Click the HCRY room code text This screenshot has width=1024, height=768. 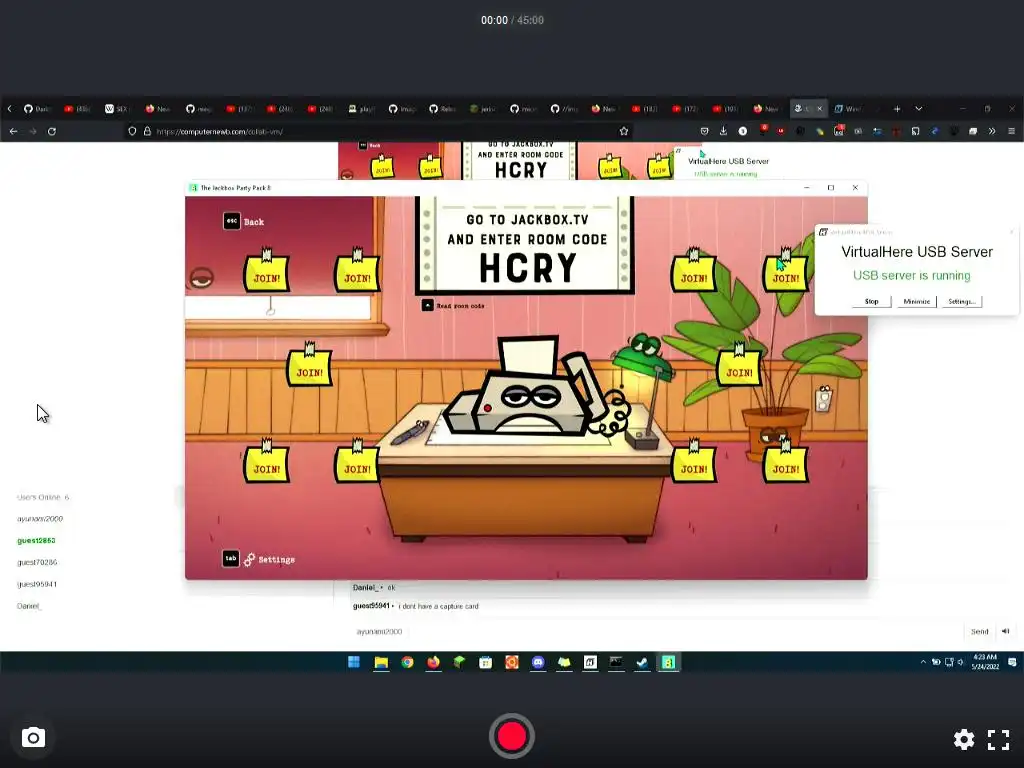(528, 267)
